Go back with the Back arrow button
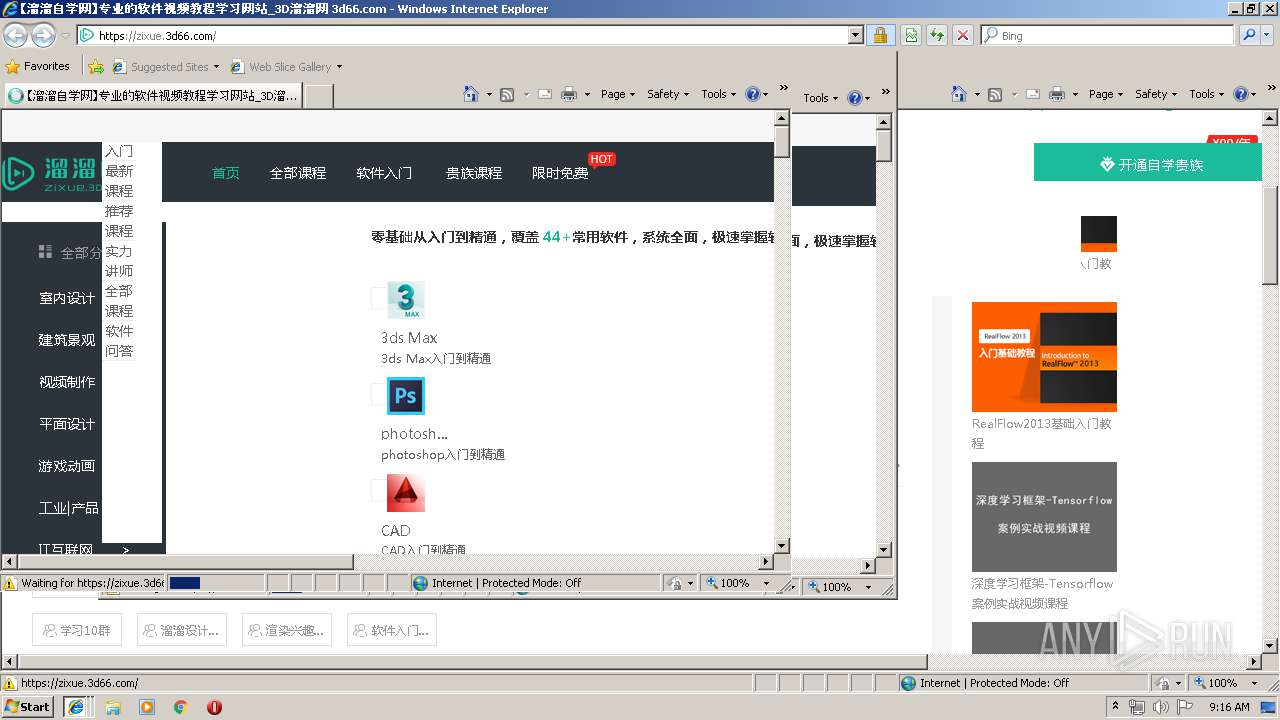This screenshot has height=720, width=1280. [x=15, y=35]
